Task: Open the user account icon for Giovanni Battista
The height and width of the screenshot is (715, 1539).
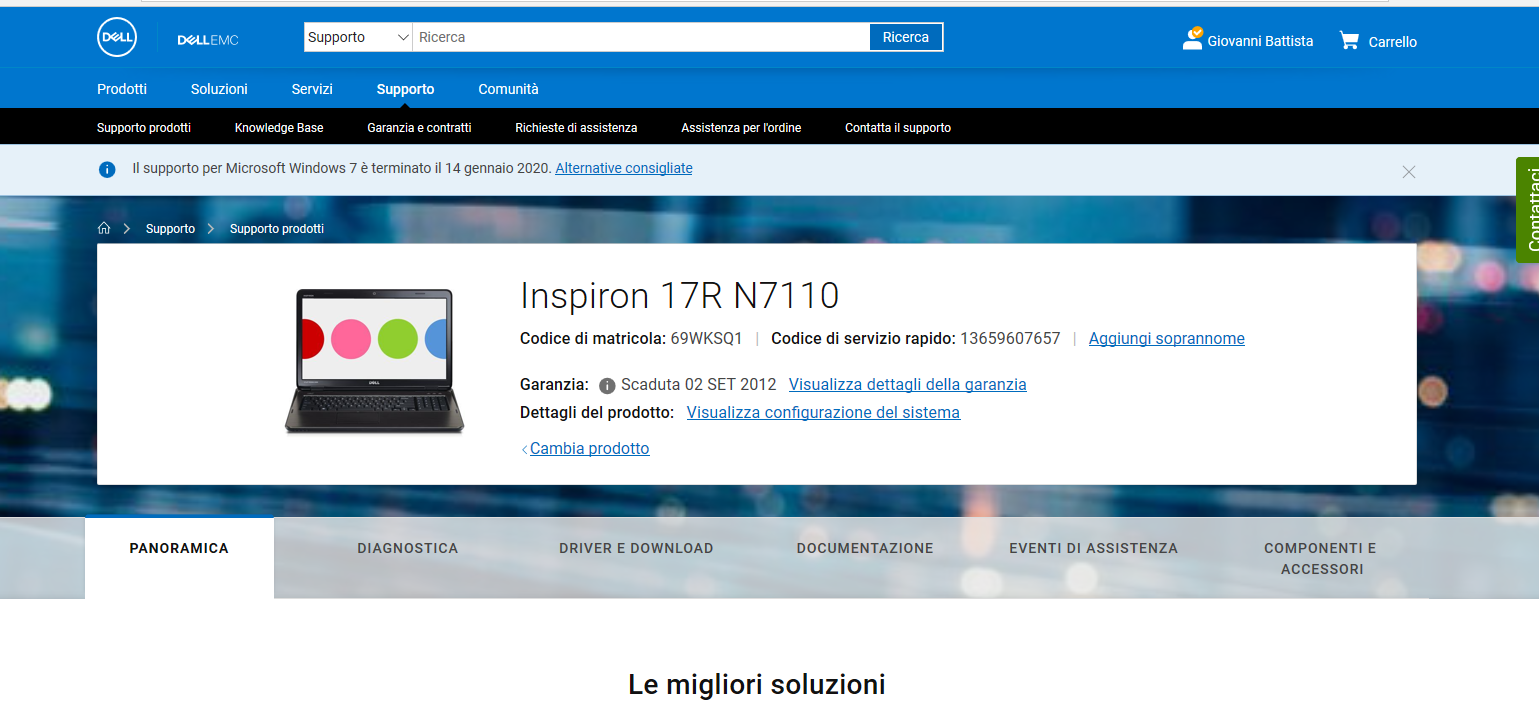Action: click(1192, 39)
